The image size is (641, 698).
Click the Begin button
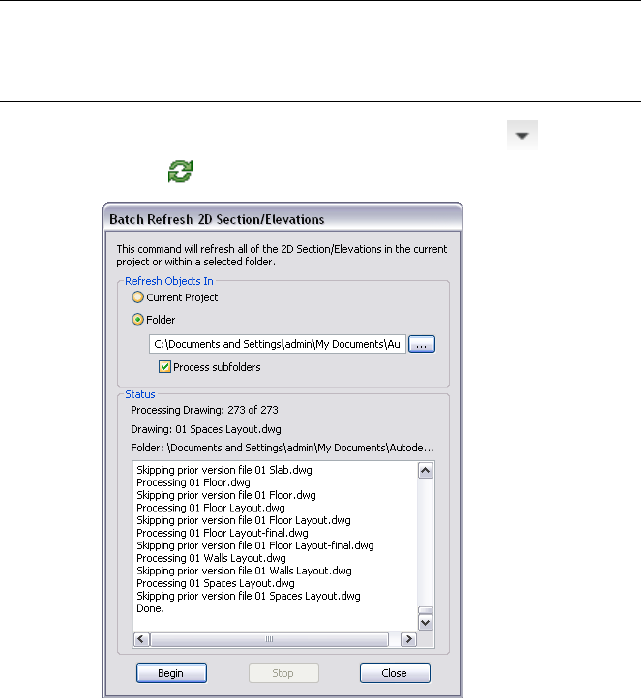click(x=171, y=673)
